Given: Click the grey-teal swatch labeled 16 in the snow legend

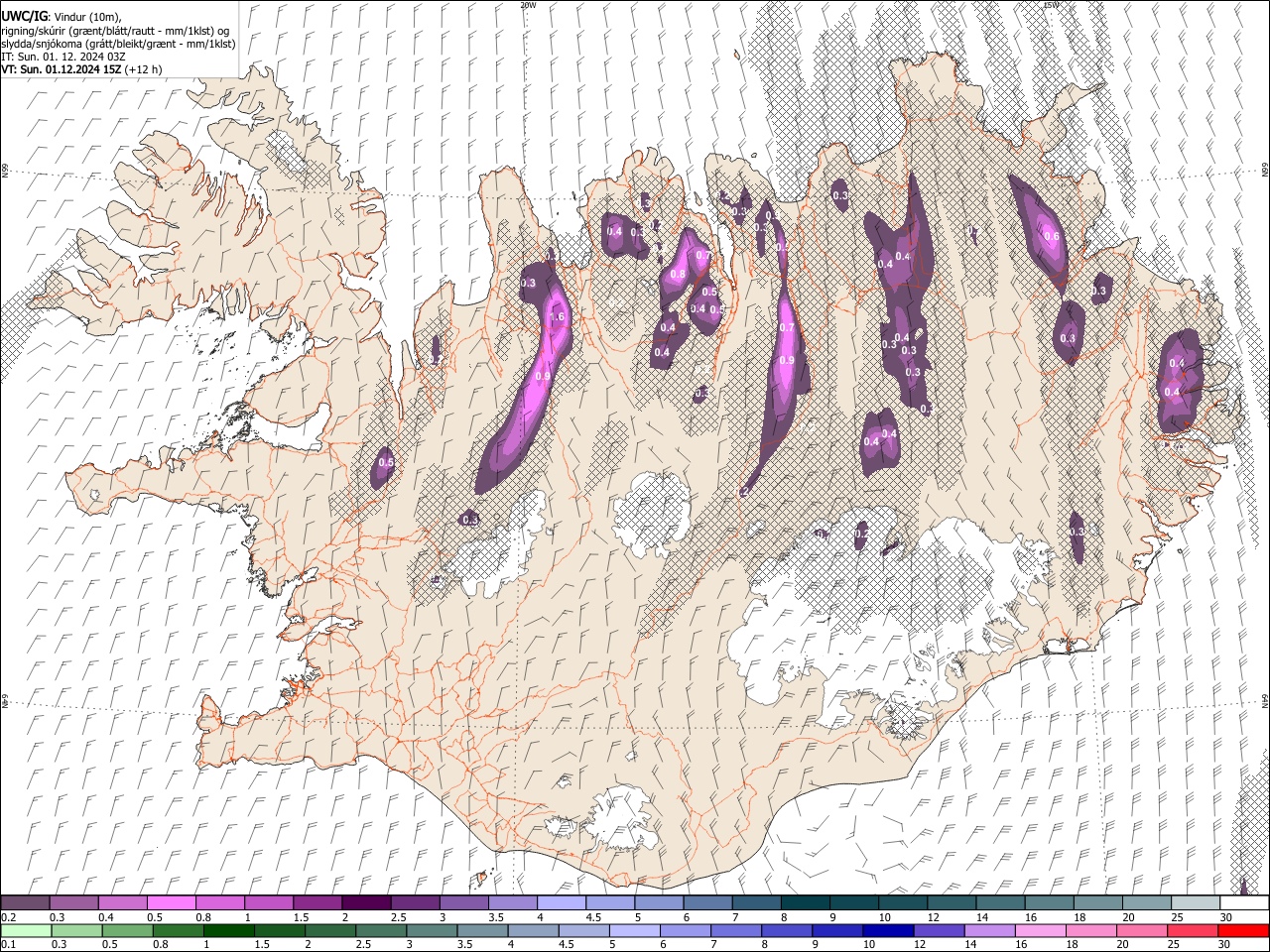Looking at the screenshot, I should pos(1050,903).
